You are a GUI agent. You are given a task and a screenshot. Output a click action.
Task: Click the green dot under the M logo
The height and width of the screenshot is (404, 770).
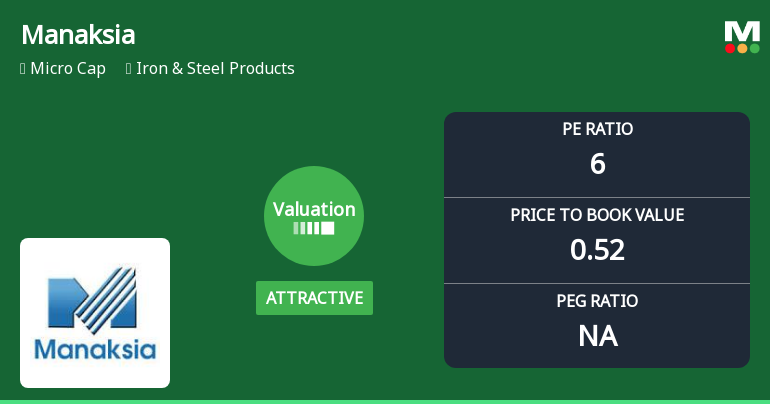[x=754, y=48]
